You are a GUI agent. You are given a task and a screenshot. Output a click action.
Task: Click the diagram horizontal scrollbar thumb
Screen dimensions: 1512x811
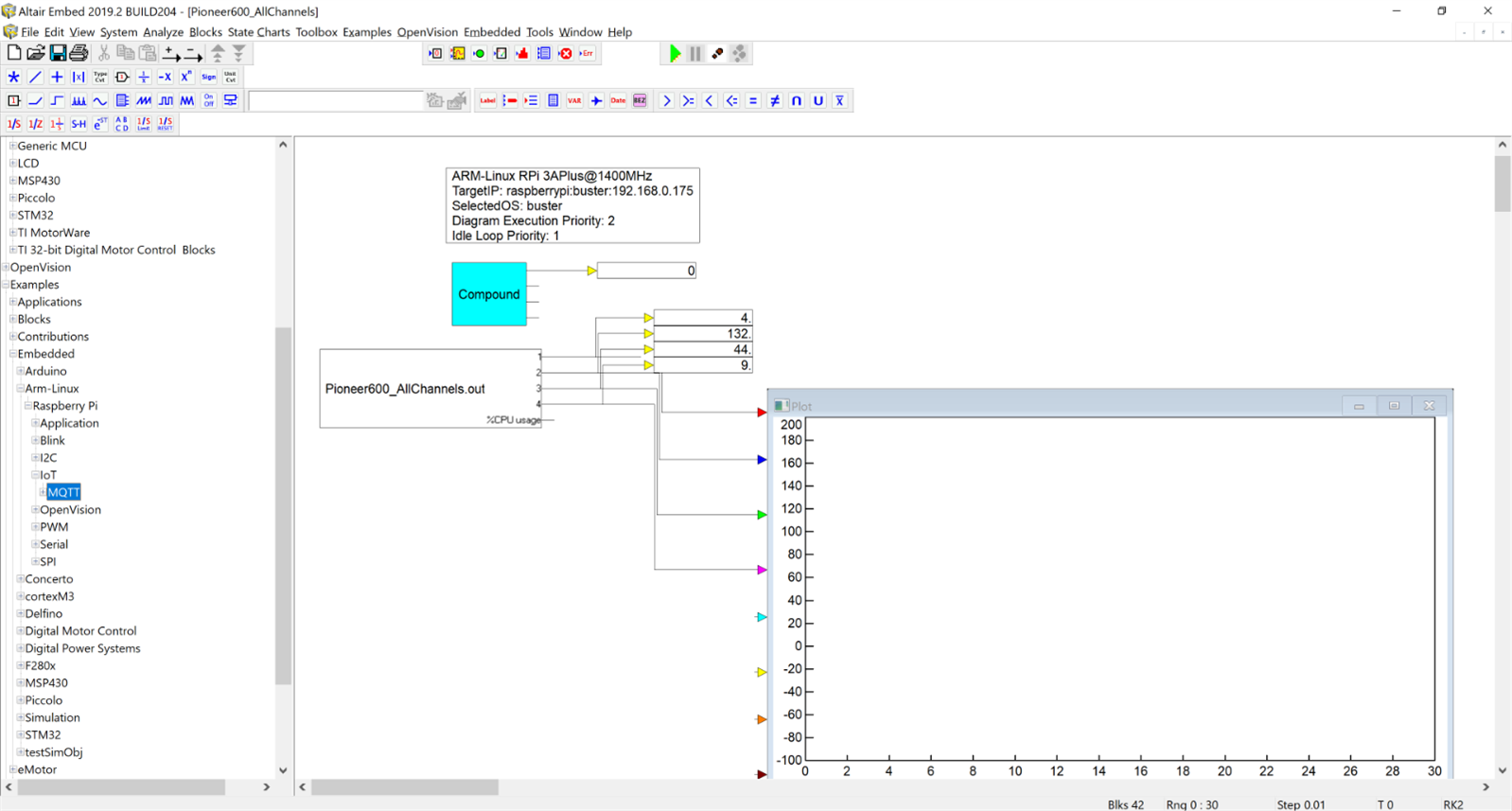click(405, 787)
